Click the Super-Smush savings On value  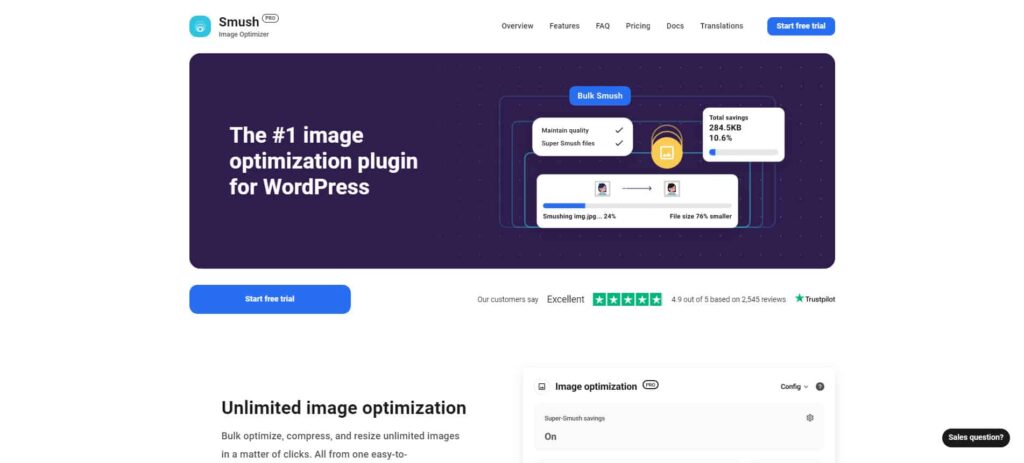click(551, 436)
